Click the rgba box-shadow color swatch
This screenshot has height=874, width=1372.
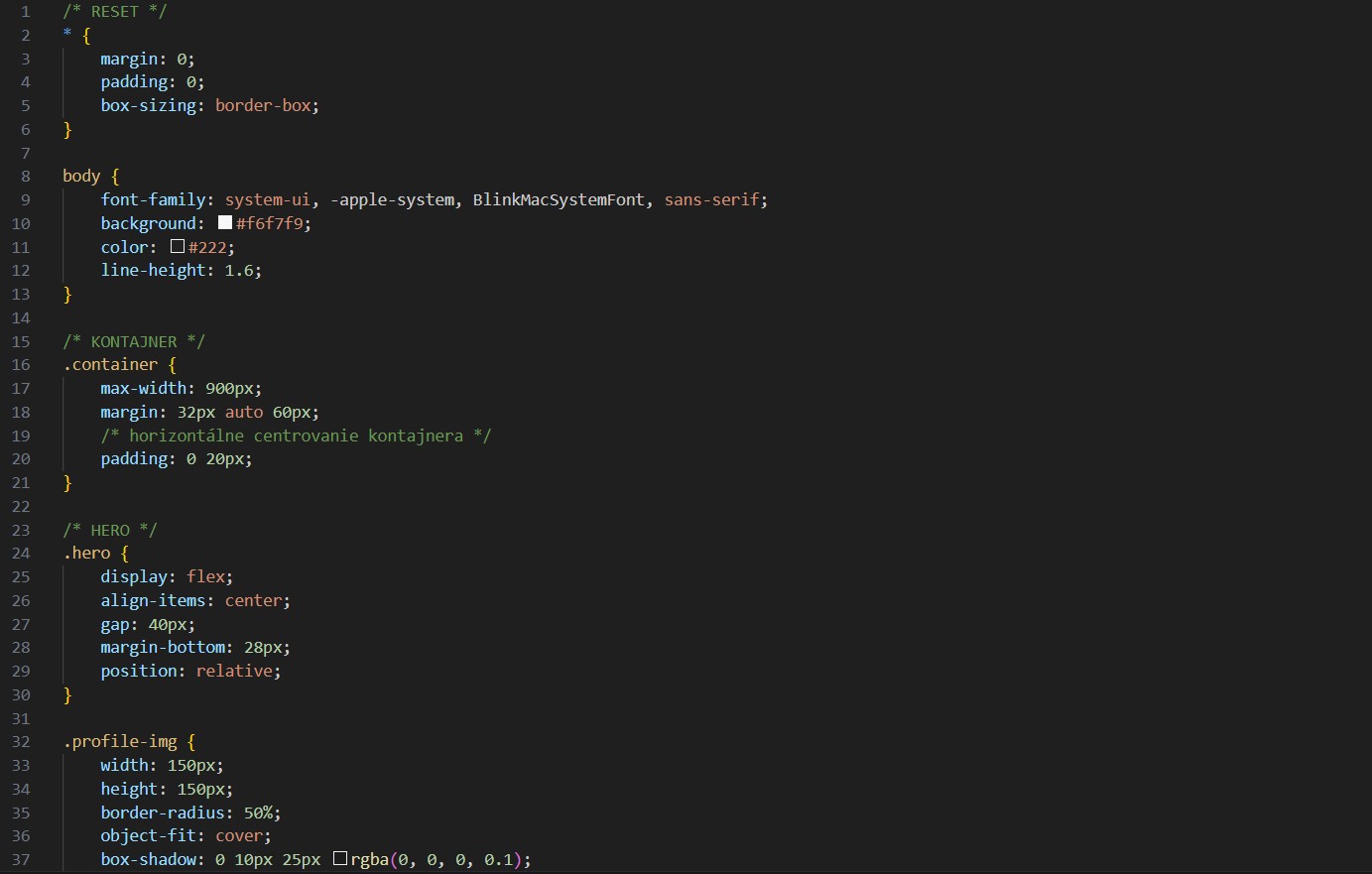[340, 859]
